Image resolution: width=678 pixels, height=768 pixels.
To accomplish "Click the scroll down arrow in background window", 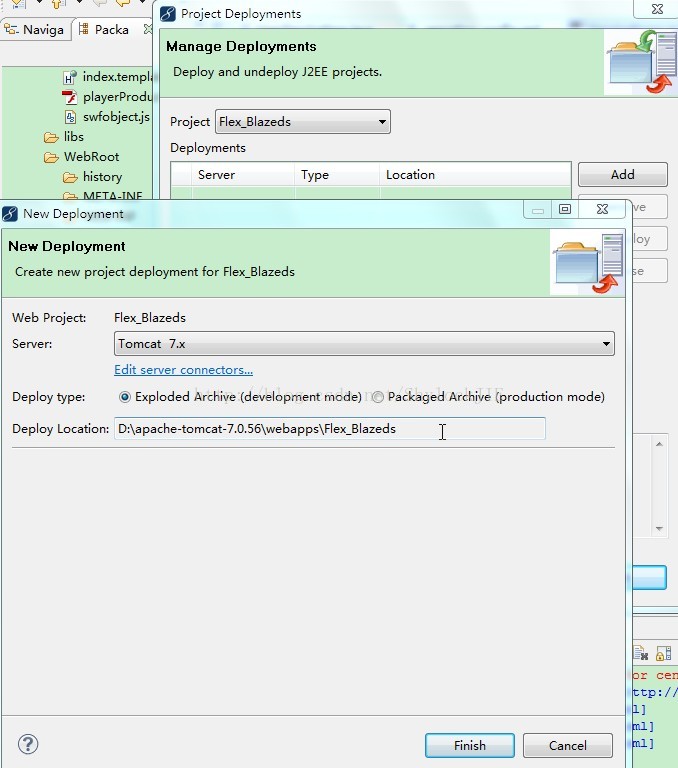I will pyautogui.click(x=659, y=528).
